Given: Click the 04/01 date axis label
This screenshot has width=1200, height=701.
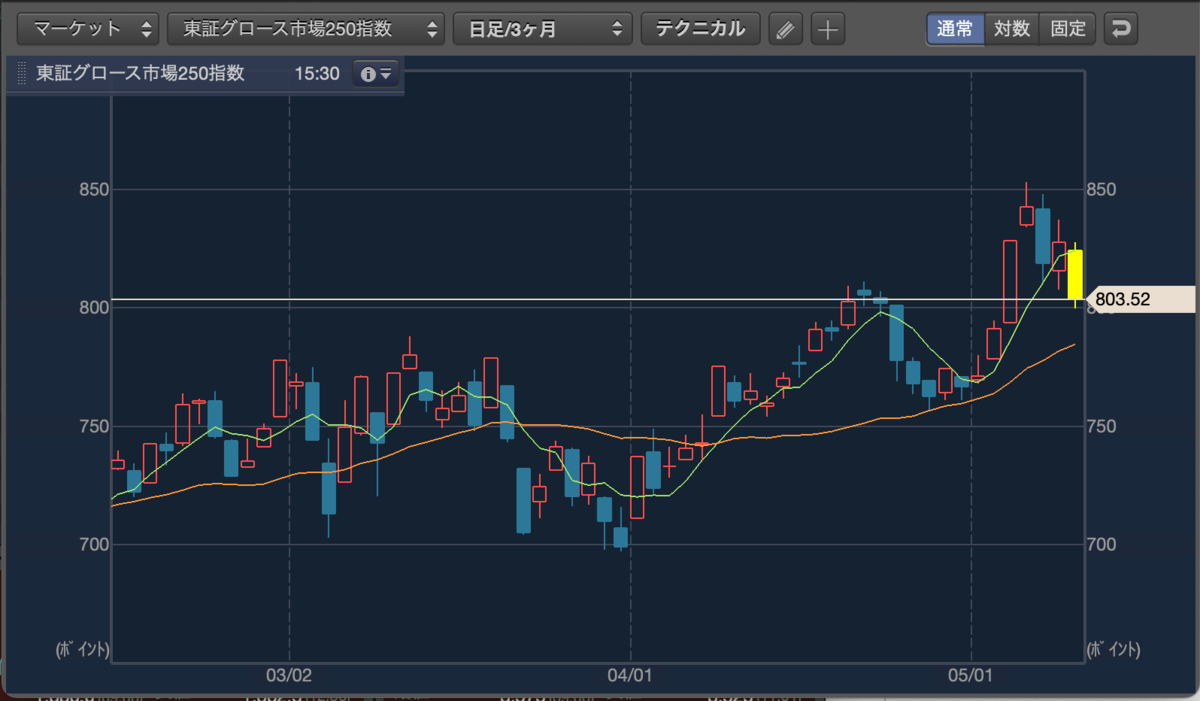Looking at the screenshot, I should coord(631,675).
